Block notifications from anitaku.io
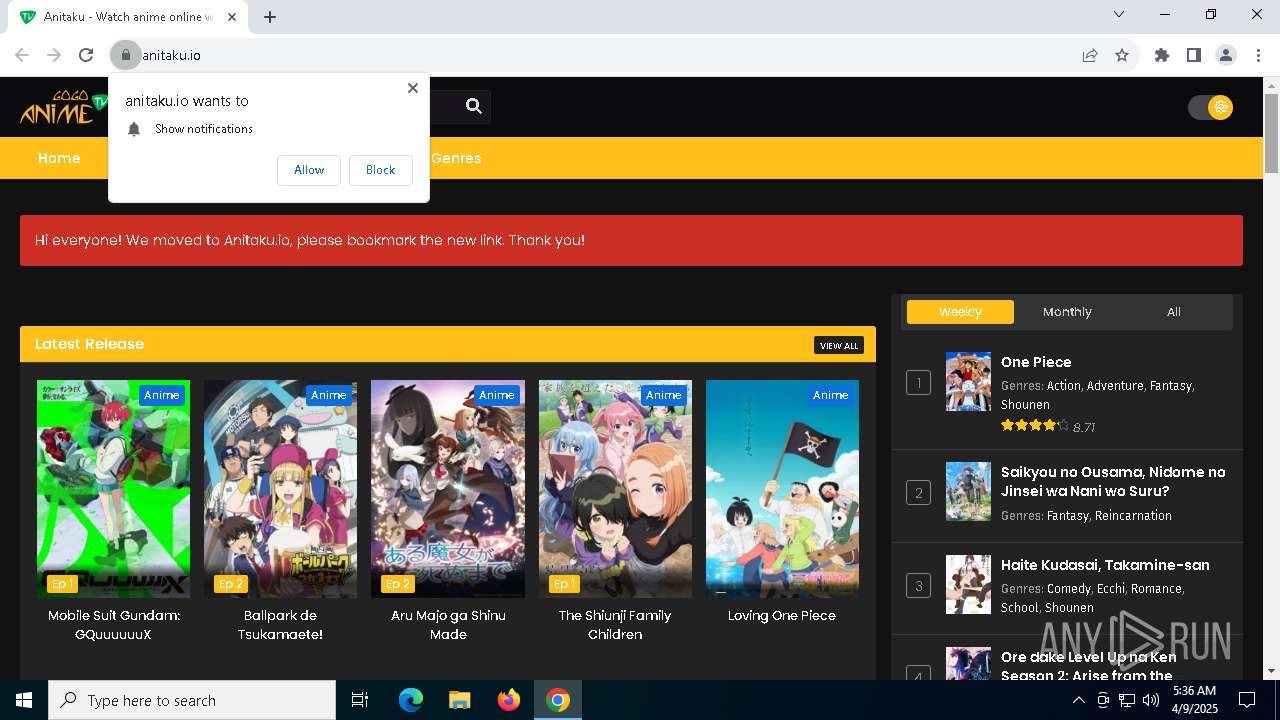Viewport: 1280px width, 720px height. (x=380, y=170)
